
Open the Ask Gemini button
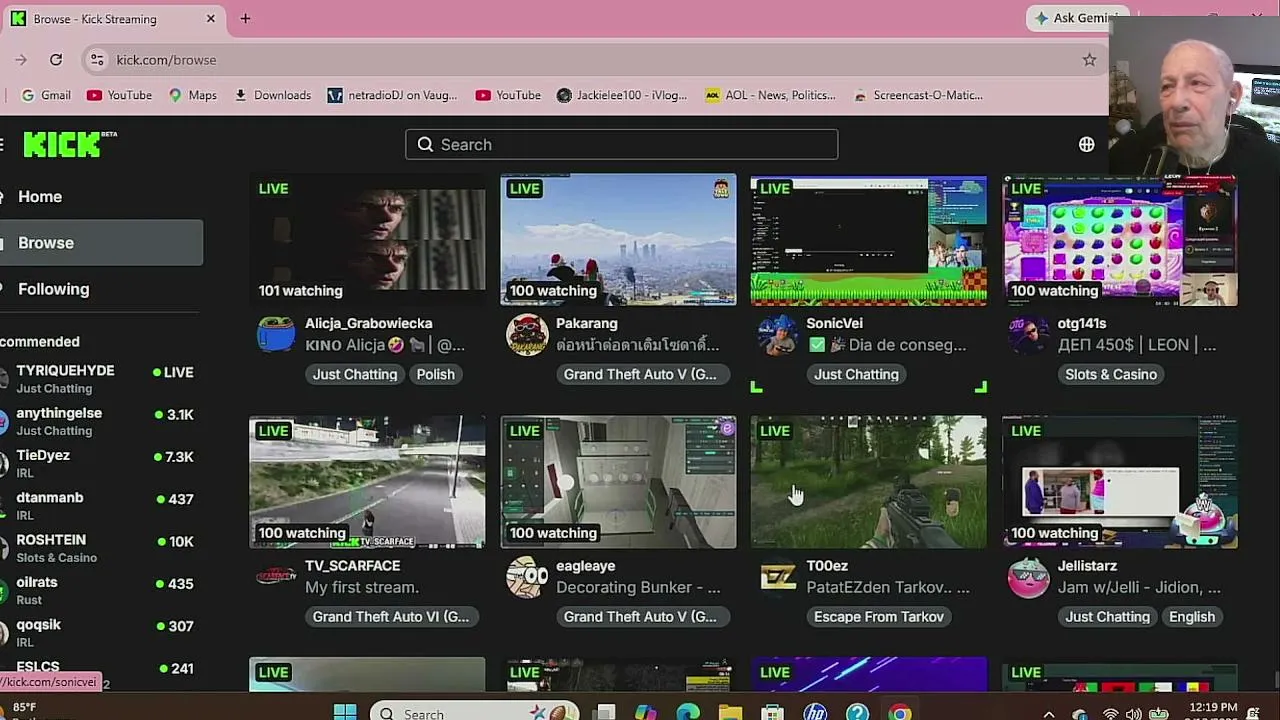click(x=1078, y=18)
